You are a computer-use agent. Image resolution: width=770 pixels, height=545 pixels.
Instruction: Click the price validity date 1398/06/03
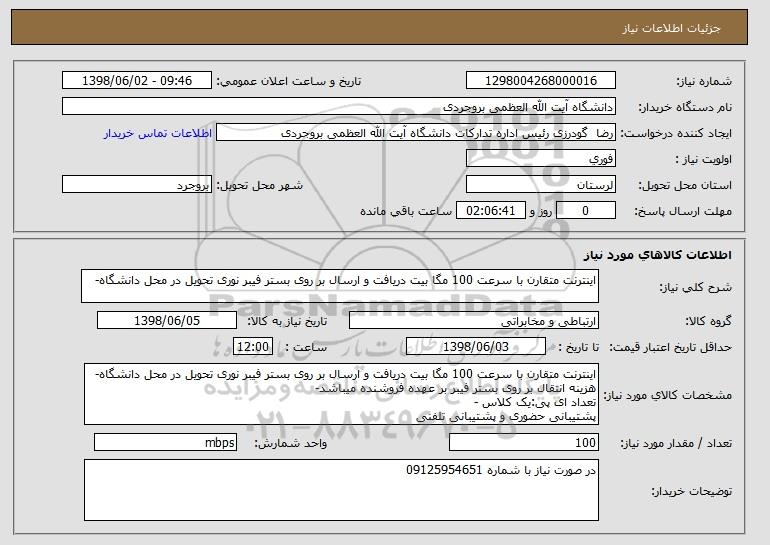[476, 347]
